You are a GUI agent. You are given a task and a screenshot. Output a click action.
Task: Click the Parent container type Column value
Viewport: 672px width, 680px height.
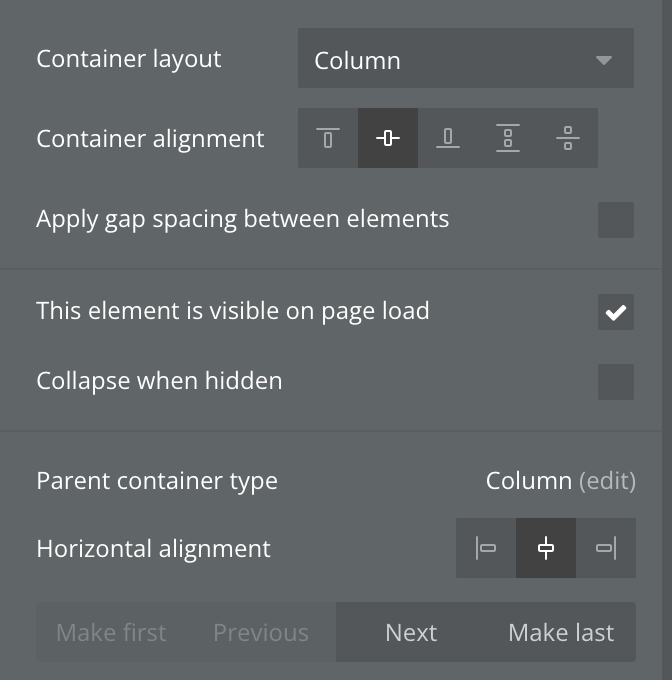point(528,481)
